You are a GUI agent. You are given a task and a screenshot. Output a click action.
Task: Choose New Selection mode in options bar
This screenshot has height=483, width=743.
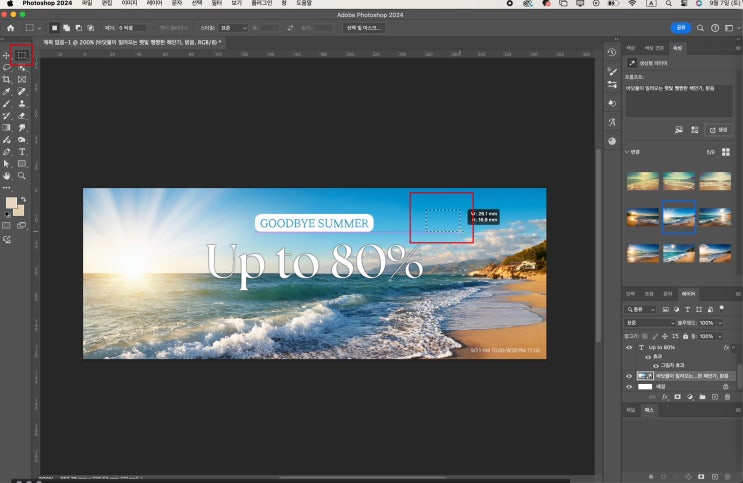point(54,28)
